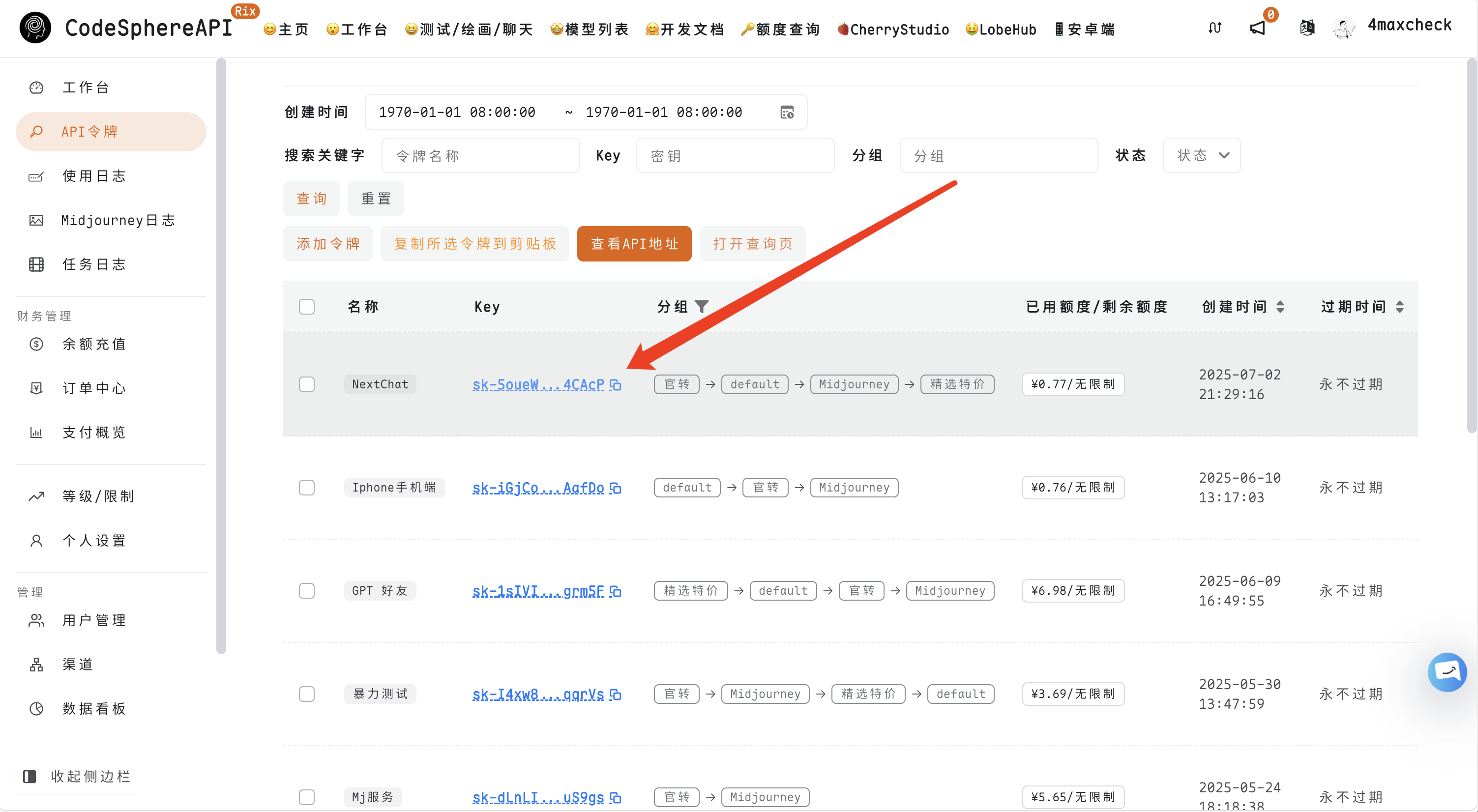Toggle the select-all checkbox in table header
Screen dimensions: 1478x812
click(307, 307)
